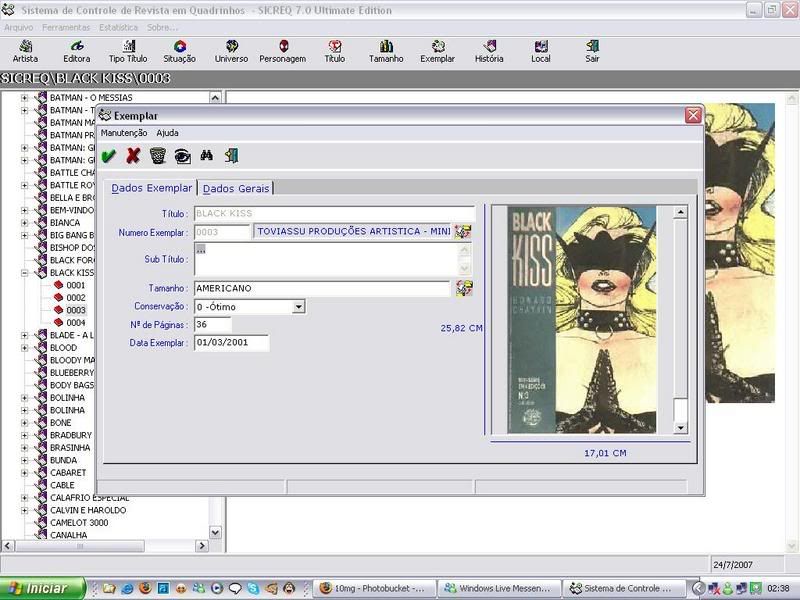The width and height of the screenshot is (800, 600).
Task: Open the Situação toolbar icon
Action: 180,51
